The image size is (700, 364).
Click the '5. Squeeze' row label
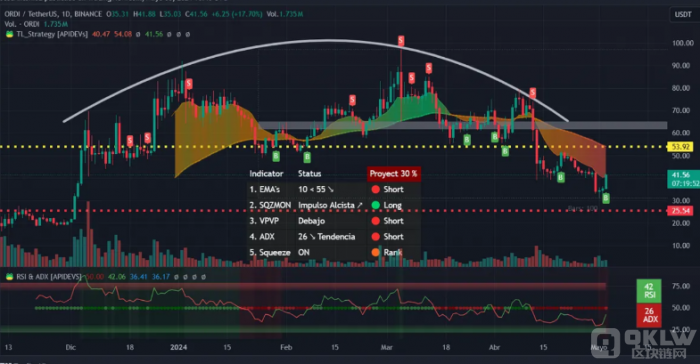[x=270, y=253]
